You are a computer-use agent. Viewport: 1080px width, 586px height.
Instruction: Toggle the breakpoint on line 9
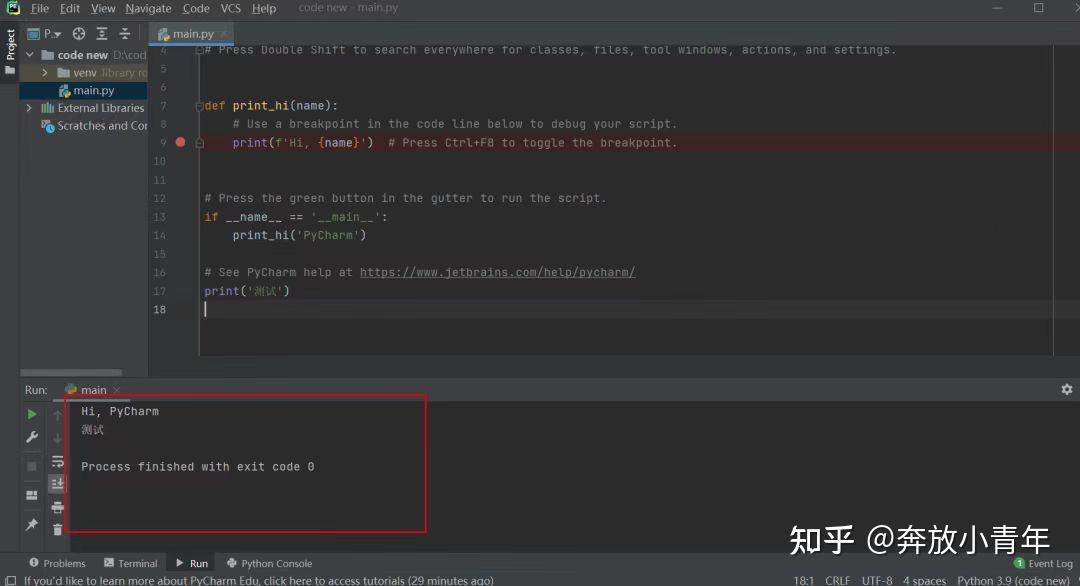(x=180, y=142)
